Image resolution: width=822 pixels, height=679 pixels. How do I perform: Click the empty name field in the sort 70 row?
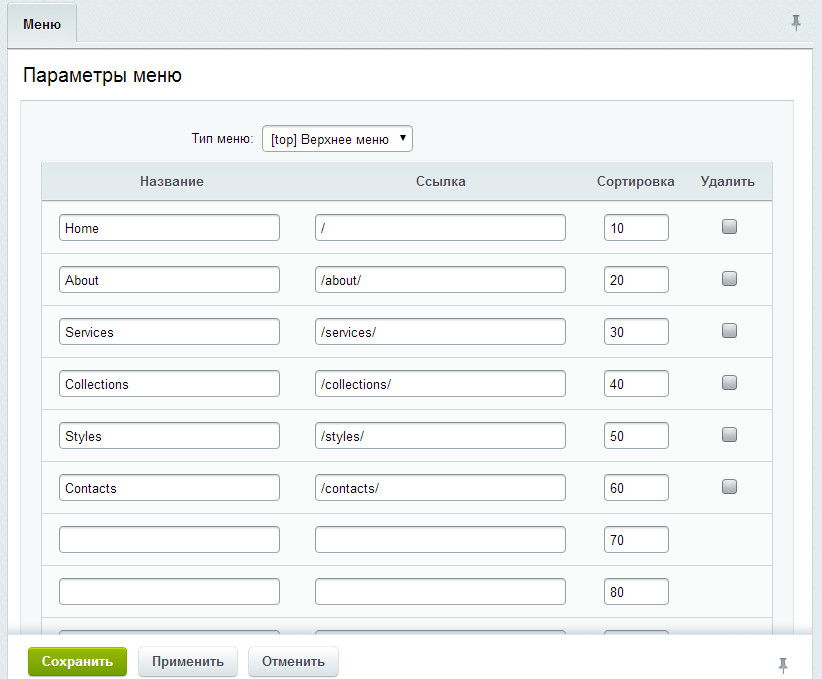(x=169, y=539)
